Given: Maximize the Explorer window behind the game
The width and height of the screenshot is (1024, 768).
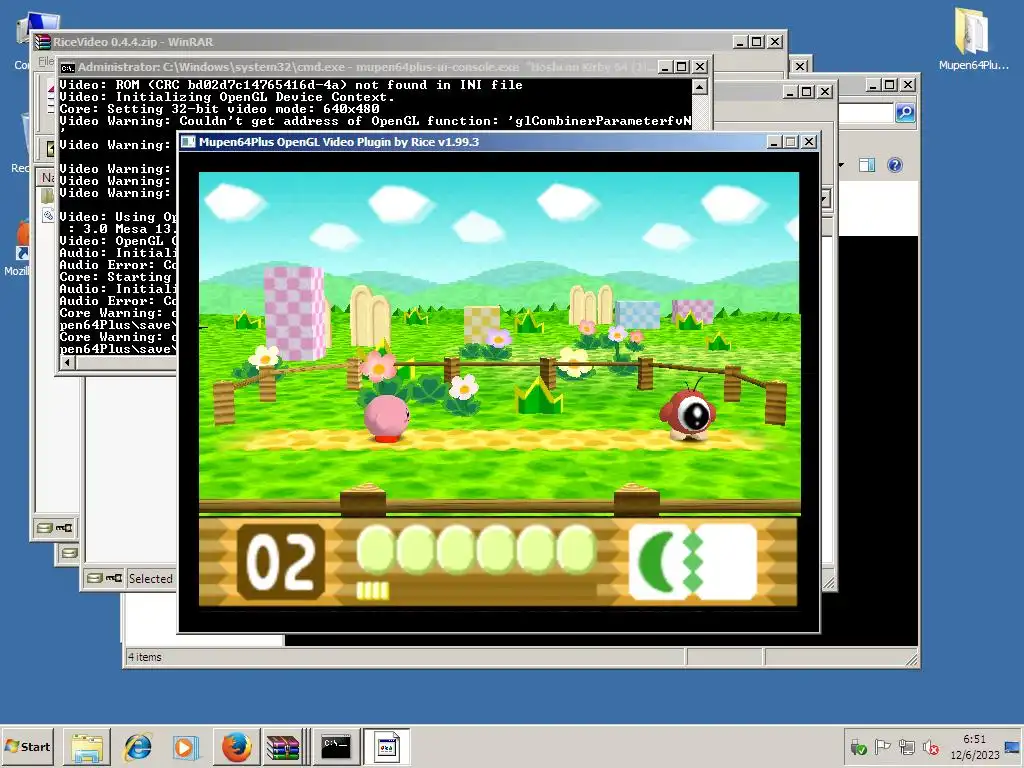Looking at the screenshot, I should click(x=889, y=85).
